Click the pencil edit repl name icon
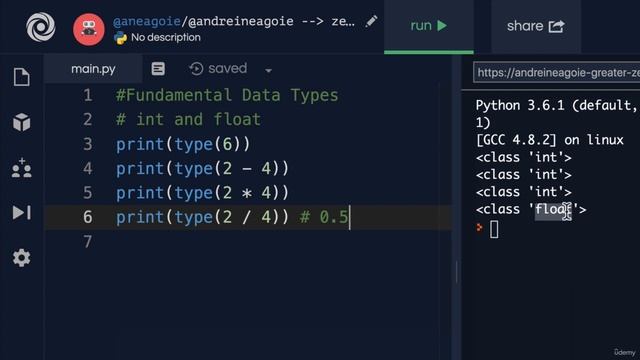640x360 pixels. click(371, 21)
